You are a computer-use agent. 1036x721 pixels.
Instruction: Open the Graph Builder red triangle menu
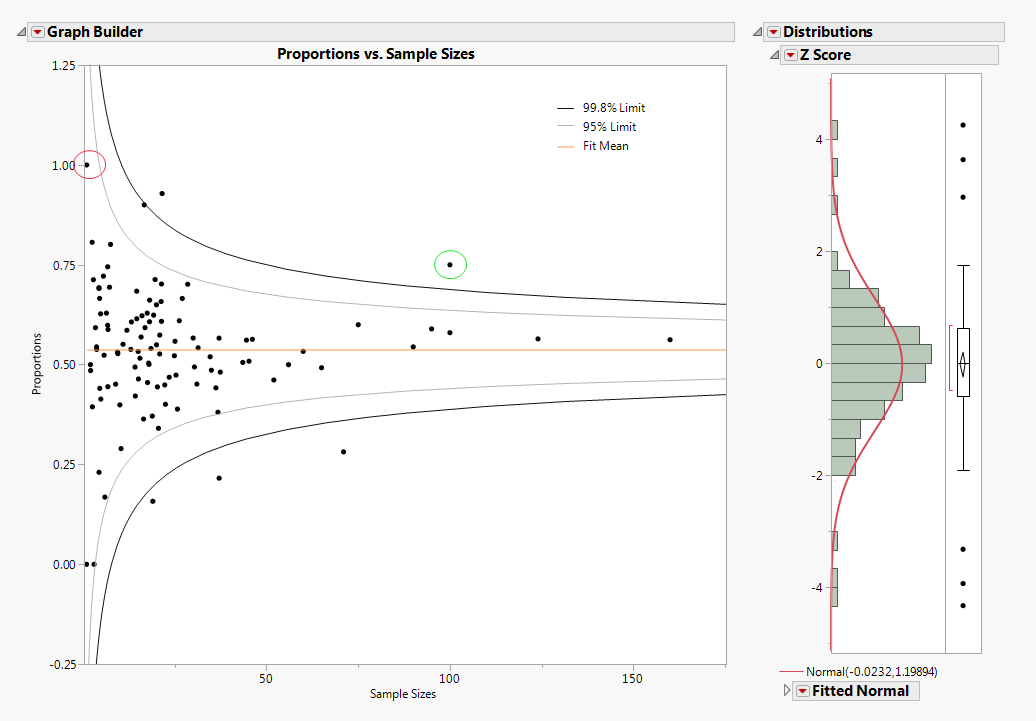point(37,31)
